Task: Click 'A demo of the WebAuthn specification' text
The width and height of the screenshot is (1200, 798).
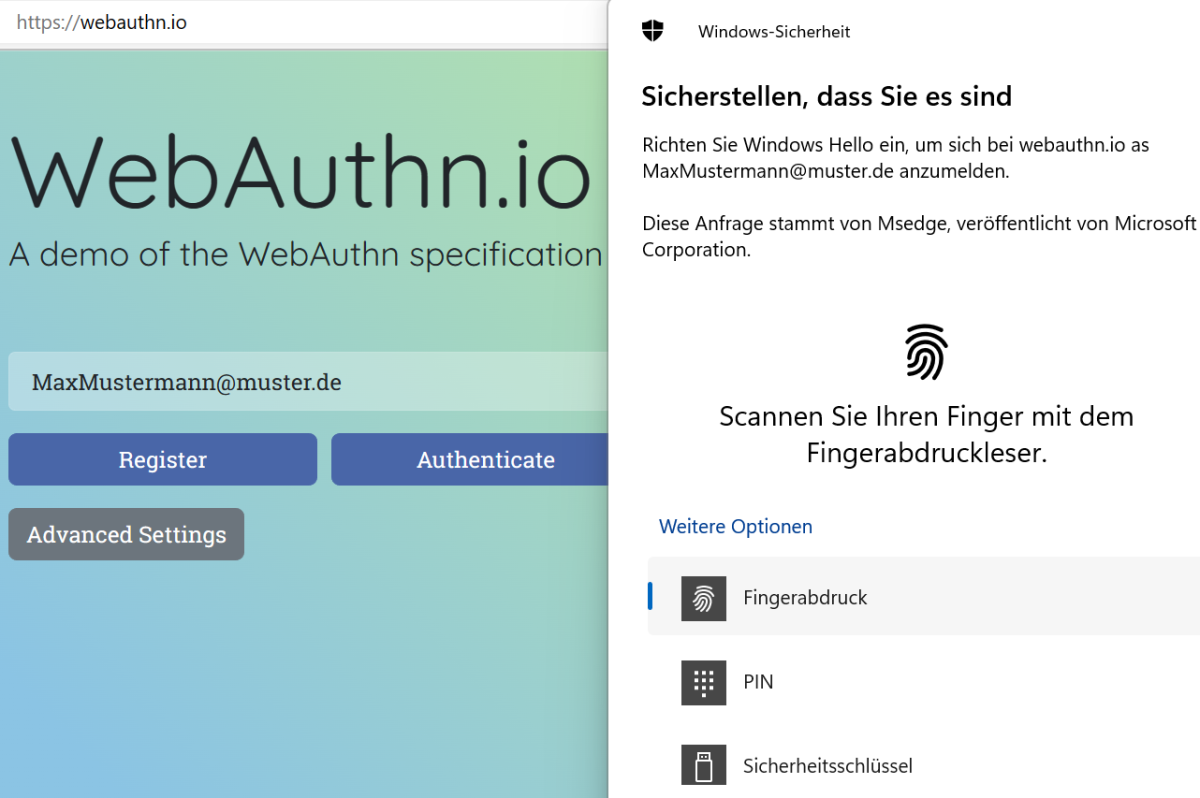Action: (x=306, y=255)
